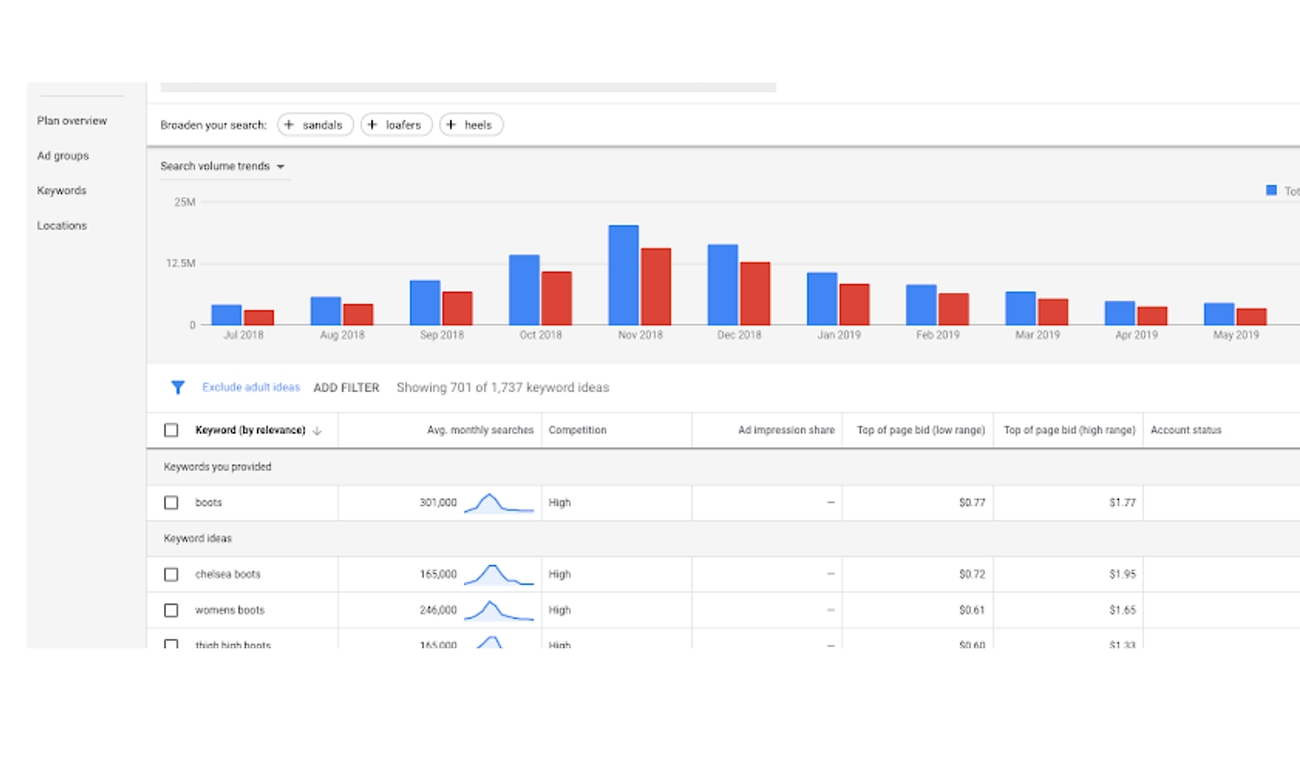Click the $0.77 low range bid
This screenshot has height=759, width=1300.
pyautogui.click(x=972, y=503)
